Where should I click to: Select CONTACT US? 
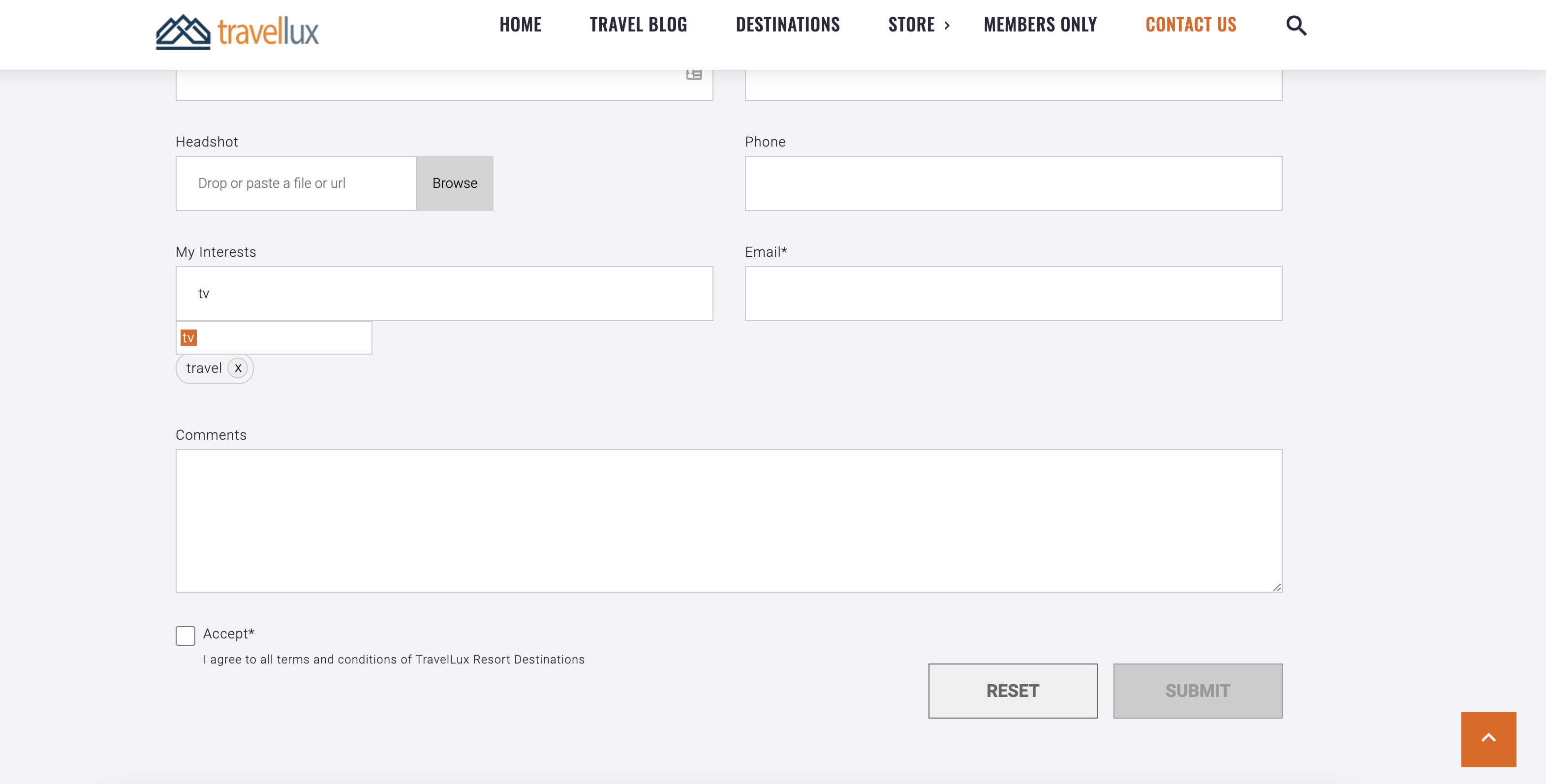pyautogui.click(x=1190, y=25)
